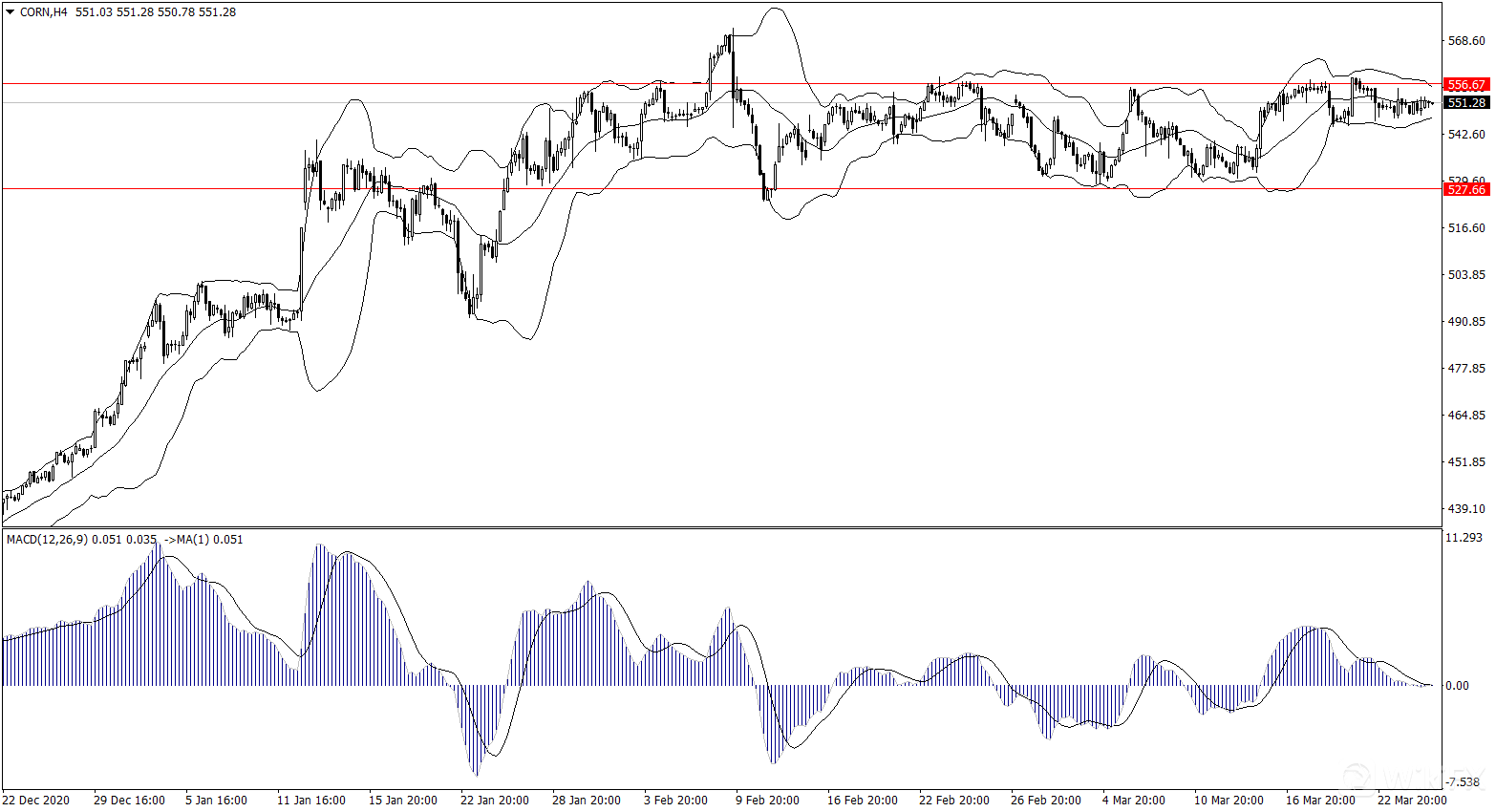Click the CORN,H4 symbol title text
The width and height of the screenshot is (1496, 812).
tap(44, 12)
